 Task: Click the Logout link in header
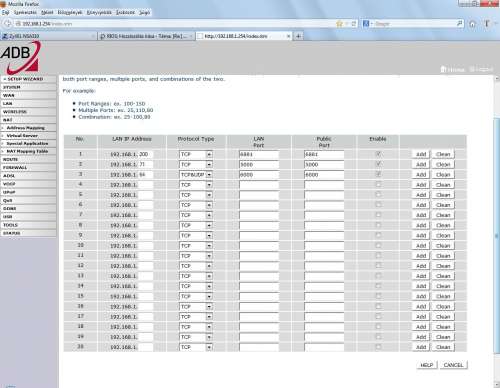pyautogui.click(x=481, y=69)
